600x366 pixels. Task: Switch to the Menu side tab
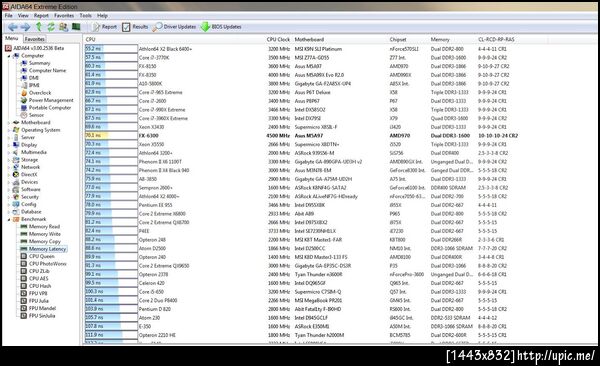point(11,38)
